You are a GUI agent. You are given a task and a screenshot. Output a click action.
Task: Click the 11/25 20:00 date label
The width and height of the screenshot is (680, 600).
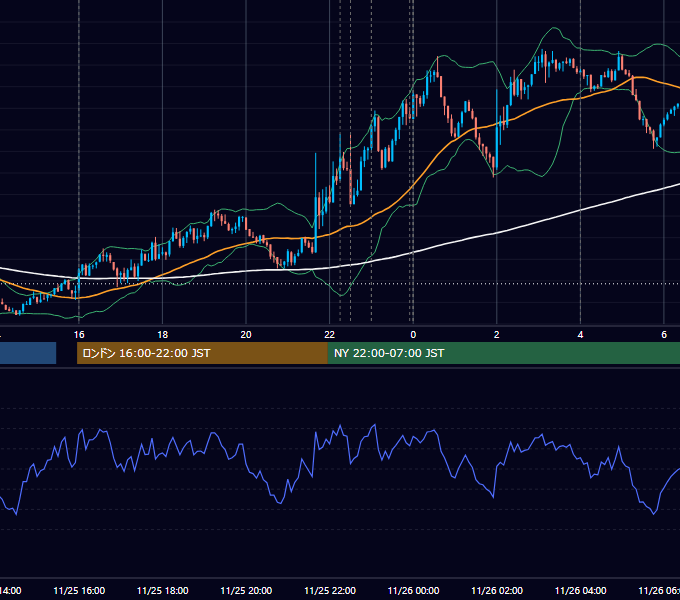point(246,590)
